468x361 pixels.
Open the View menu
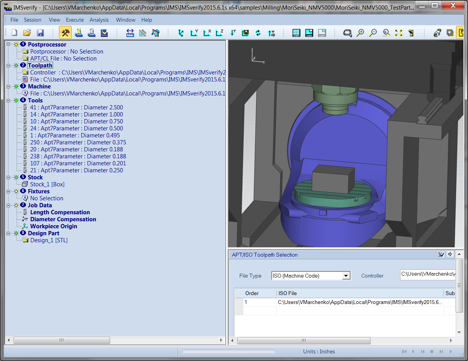tap(54, 20)
